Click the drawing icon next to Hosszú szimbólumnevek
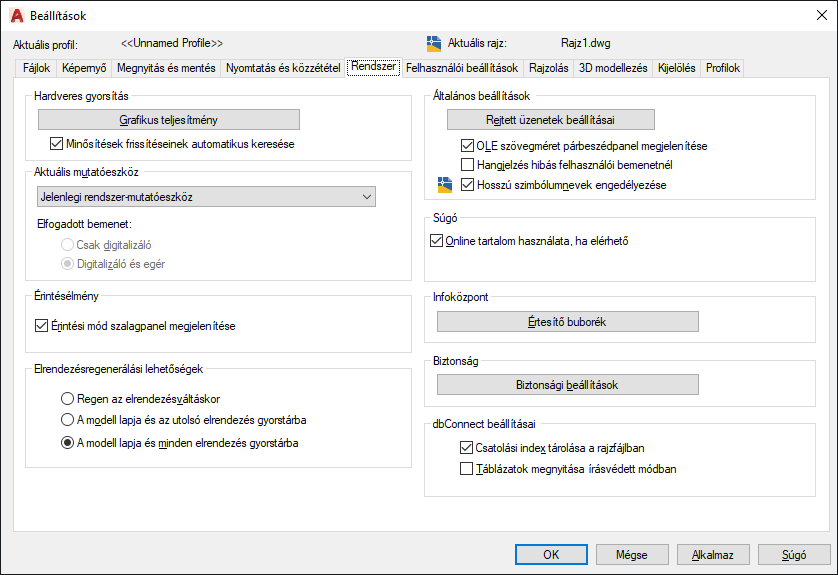Image resolution: width=838 pixels, height=575 pixels. pyautogui.click(x=445, y=185)
